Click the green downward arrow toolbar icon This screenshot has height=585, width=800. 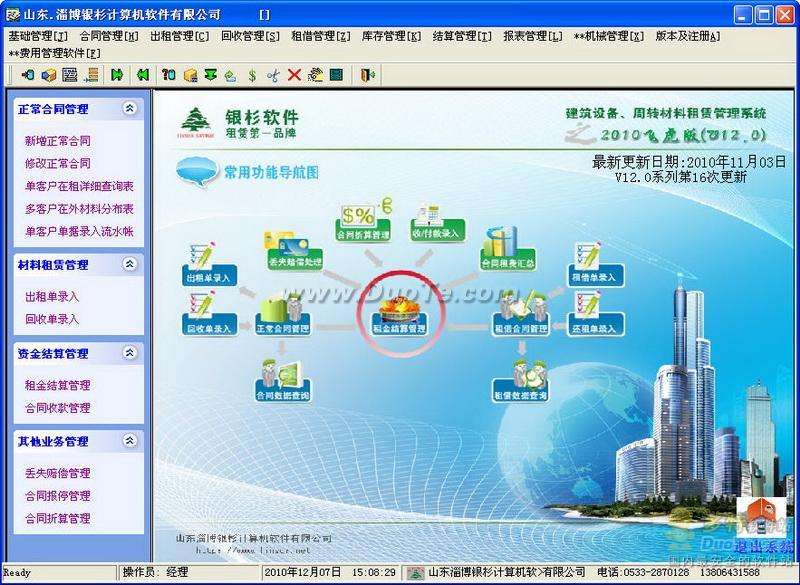[x=210, y=75]
